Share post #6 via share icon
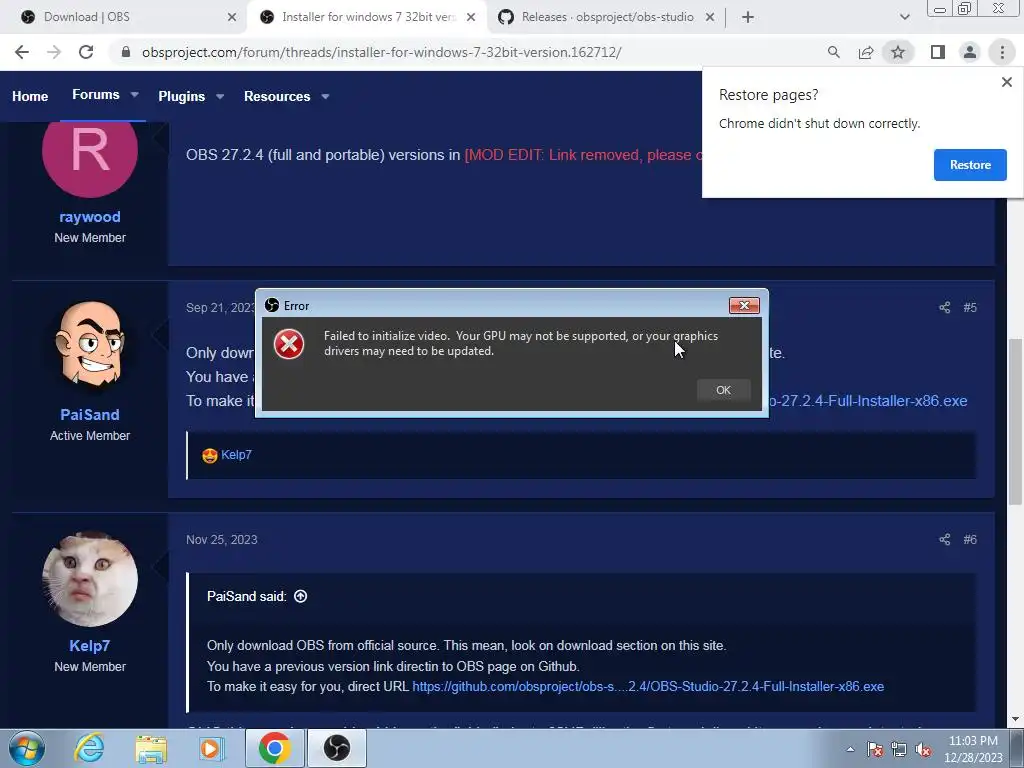Screen dimensions: 1024x768 (944, 539)
